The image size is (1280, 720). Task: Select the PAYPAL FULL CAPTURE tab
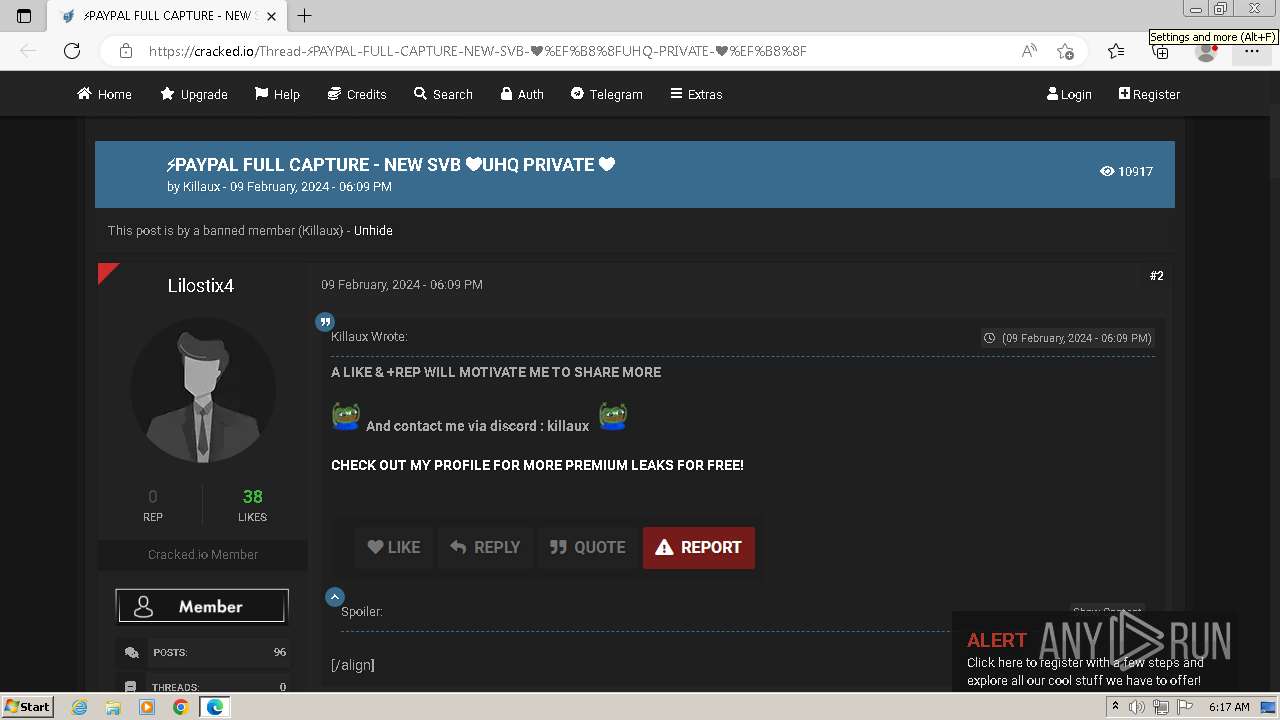167,16
